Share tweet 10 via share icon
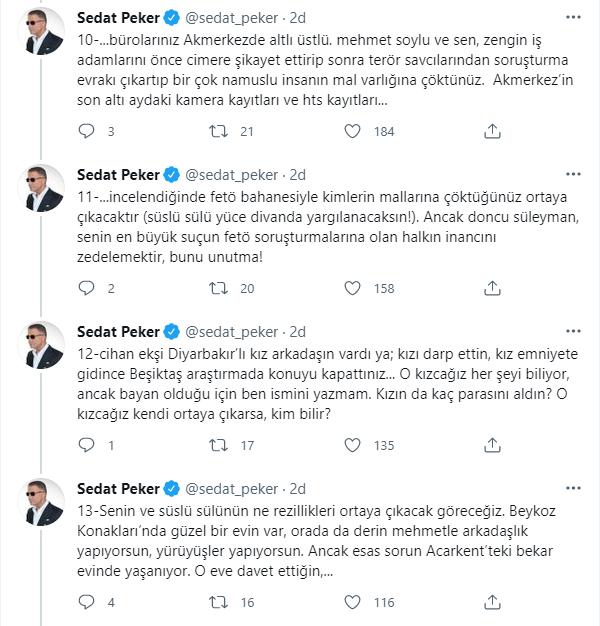600x626 pixels. click(492, 131)
